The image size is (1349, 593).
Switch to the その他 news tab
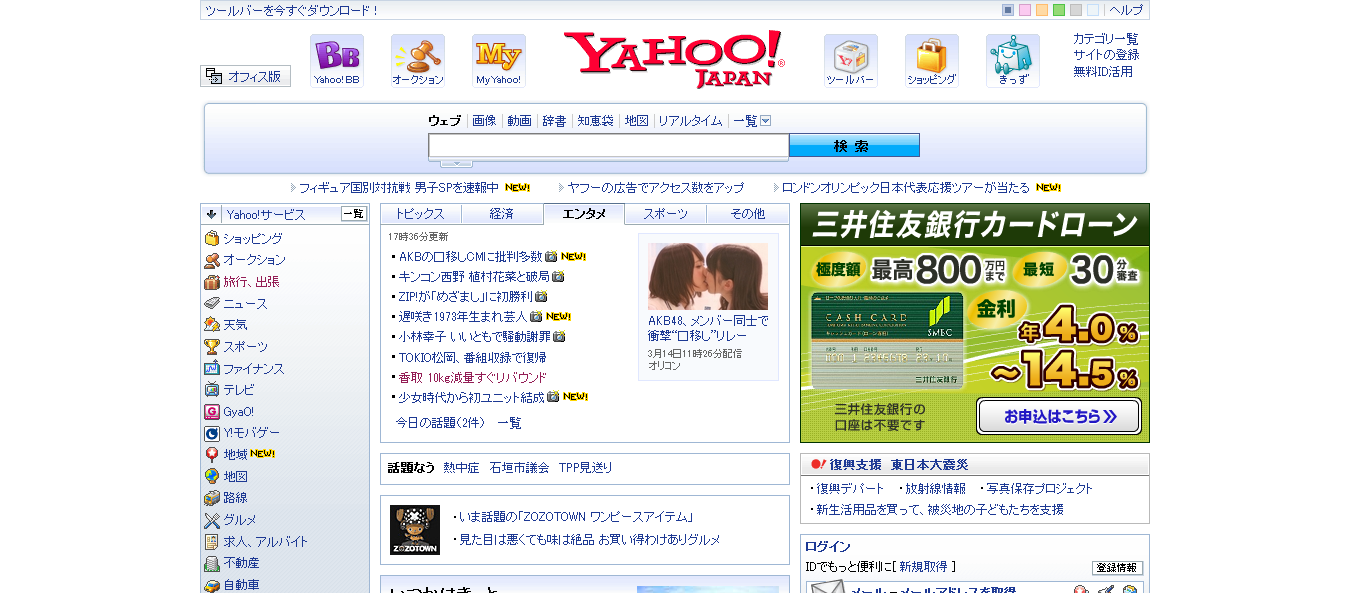[748, 214]
